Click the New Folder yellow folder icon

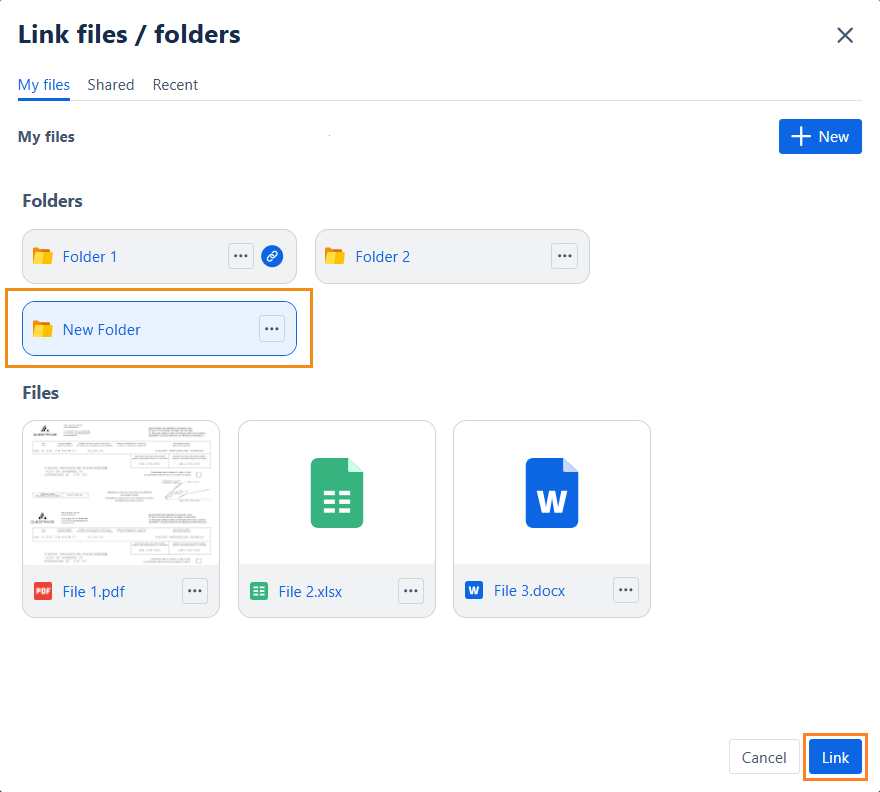click(42, 329)
